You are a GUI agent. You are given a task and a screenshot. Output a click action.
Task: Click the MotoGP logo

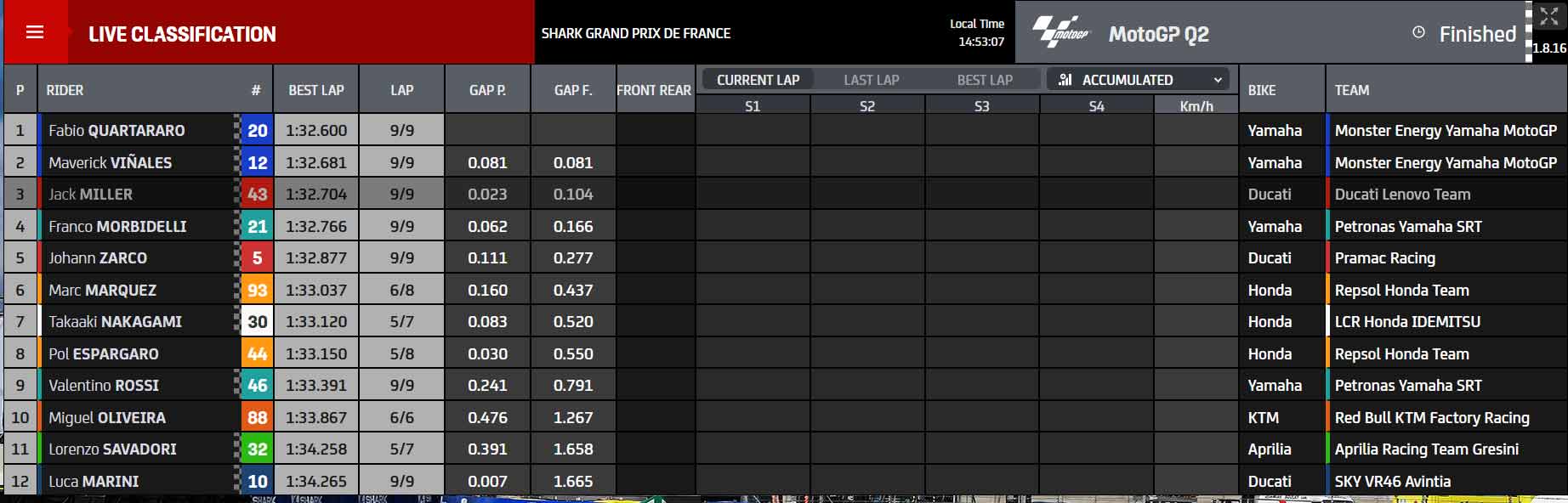[x=1060, y=31]
